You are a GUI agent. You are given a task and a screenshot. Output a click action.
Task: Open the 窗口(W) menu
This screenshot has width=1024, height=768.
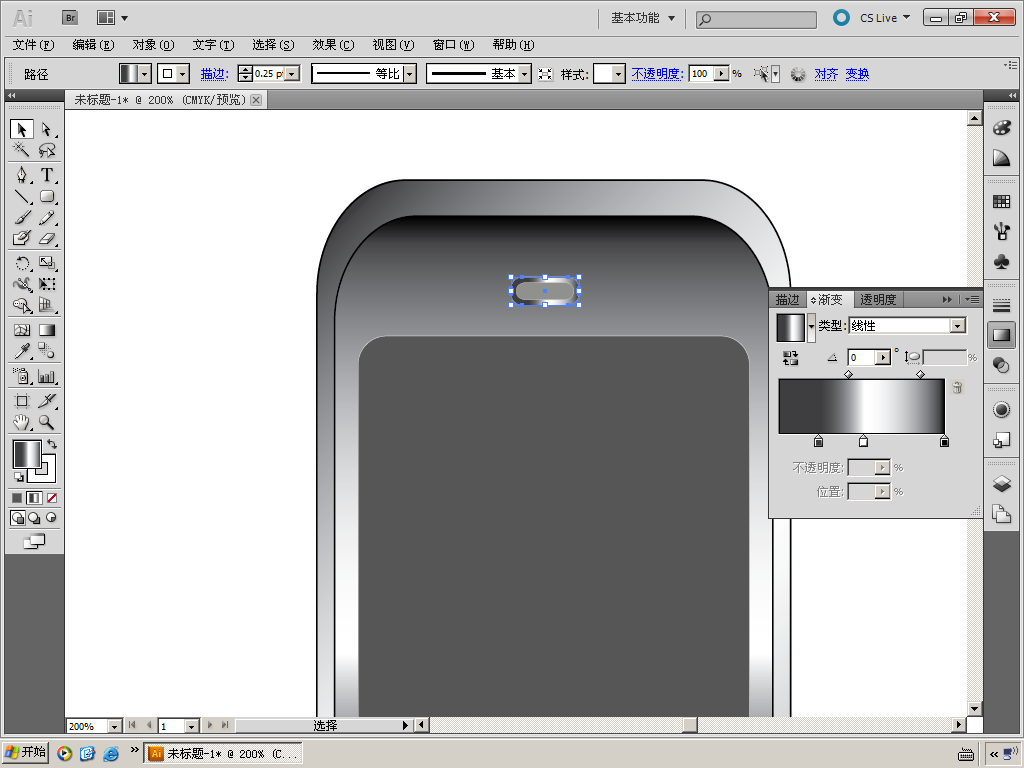[x=453, y=44]
